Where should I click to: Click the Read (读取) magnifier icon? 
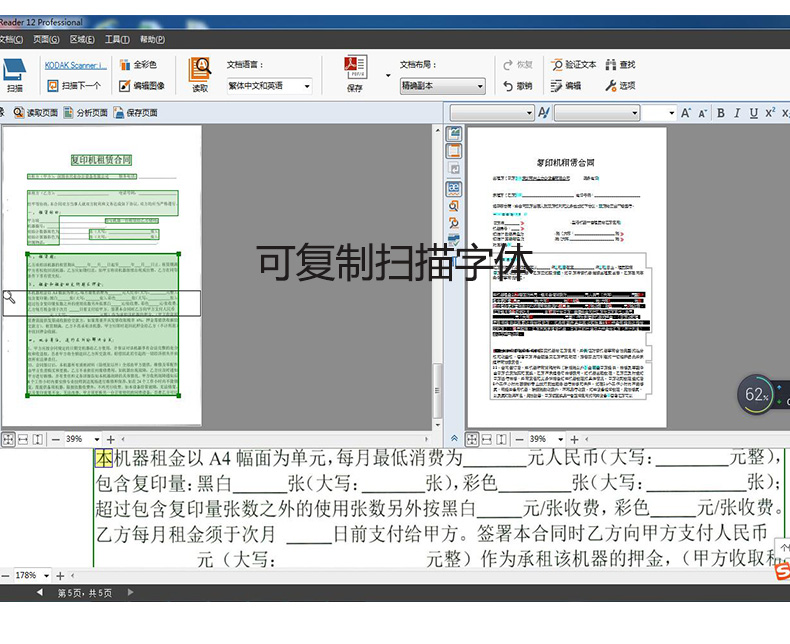pyautogui.click(x=200, y=74)
